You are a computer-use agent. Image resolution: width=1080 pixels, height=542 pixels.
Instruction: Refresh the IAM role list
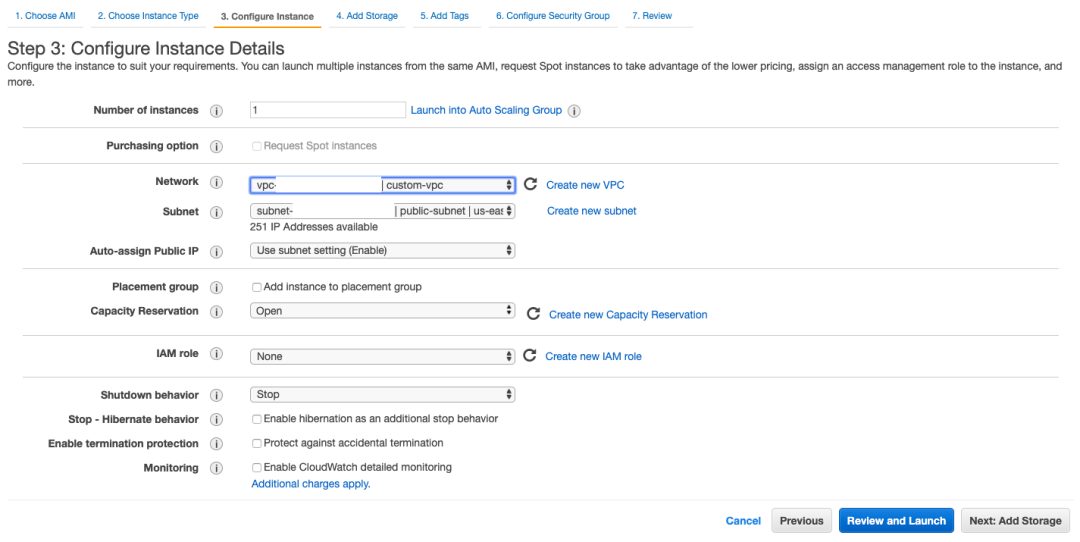click(x=530, y=356)
